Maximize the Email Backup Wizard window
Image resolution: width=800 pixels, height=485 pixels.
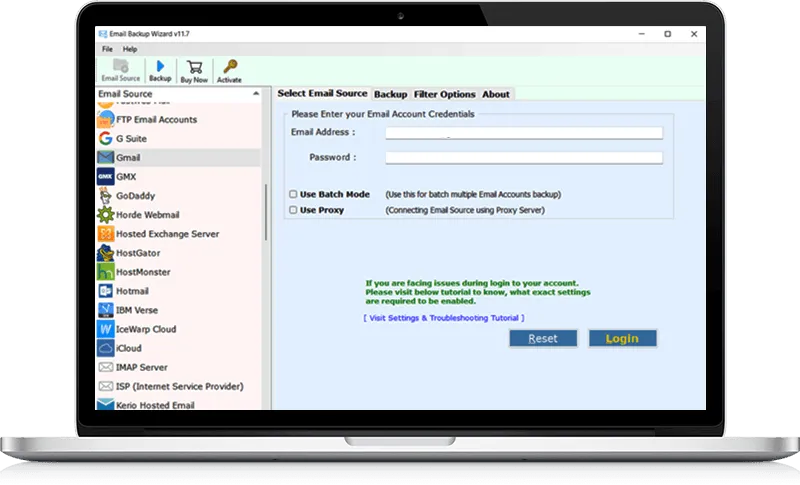coord(667,34)
